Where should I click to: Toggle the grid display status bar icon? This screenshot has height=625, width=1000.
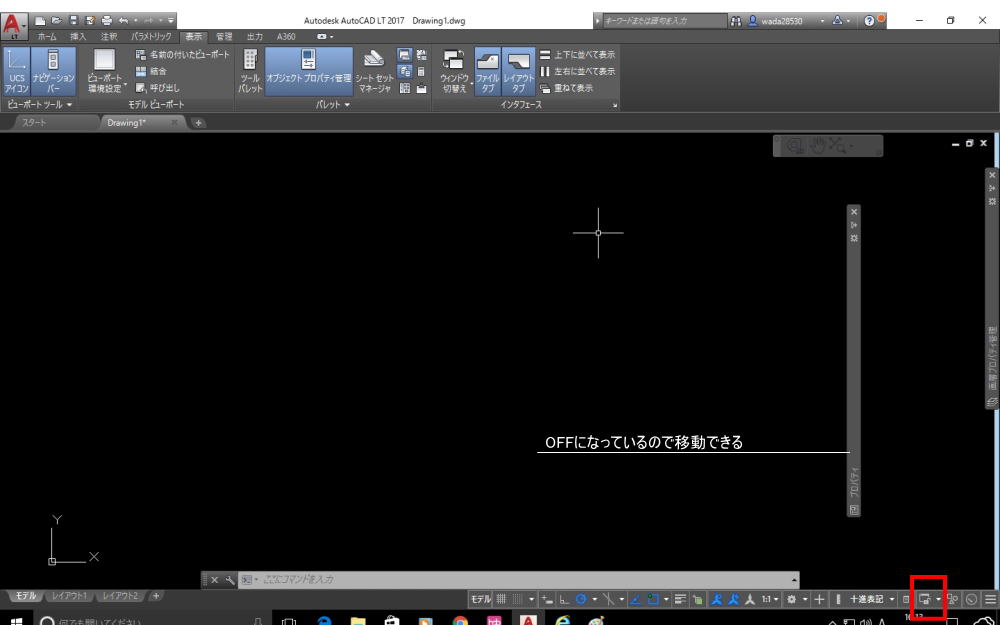click(501, 599)
